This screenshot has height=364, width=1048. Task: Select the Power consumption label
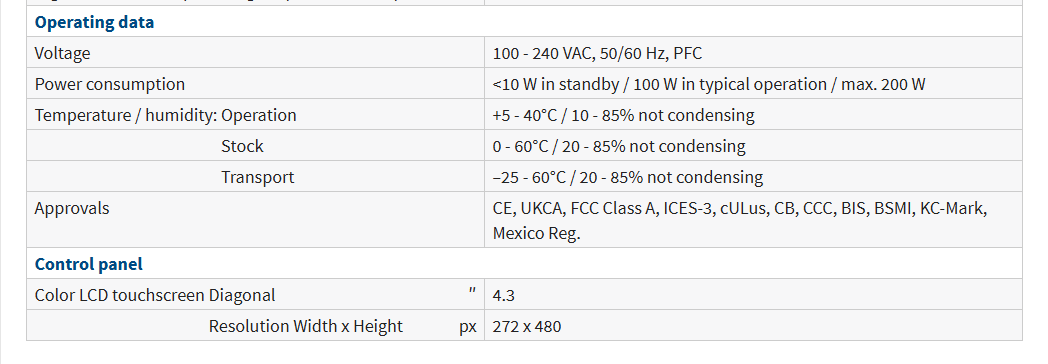pyautogui.click(x=110, y=84)
